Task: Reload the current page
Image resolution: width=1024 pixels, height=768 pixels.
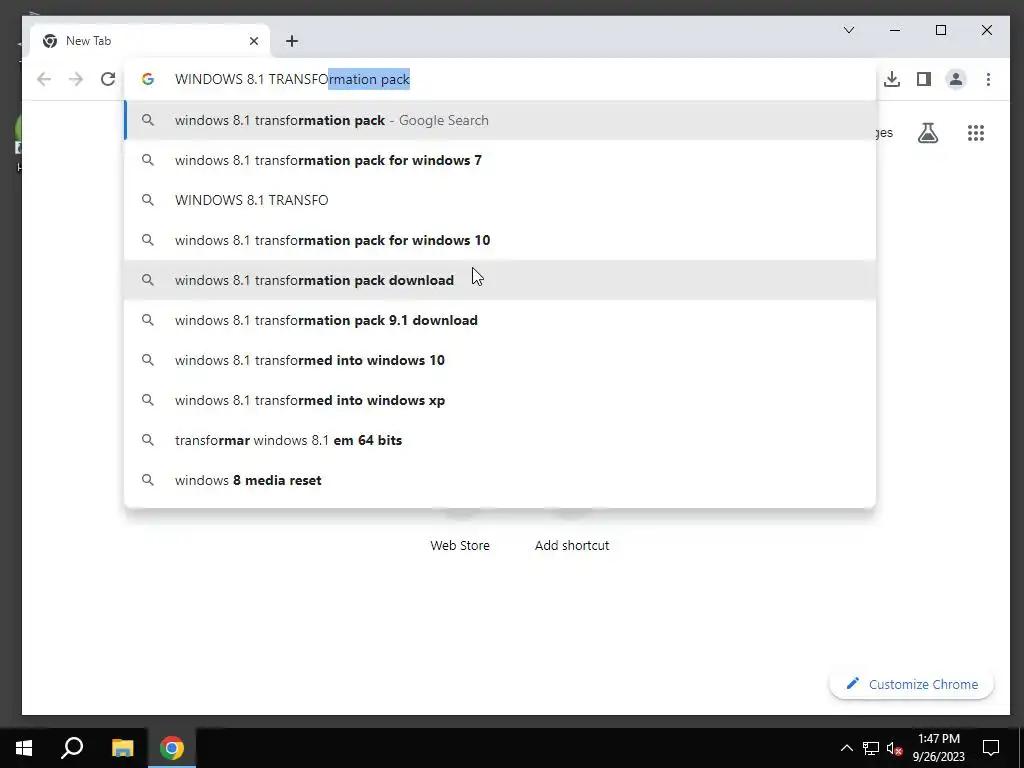Action: tap(108, 79)
